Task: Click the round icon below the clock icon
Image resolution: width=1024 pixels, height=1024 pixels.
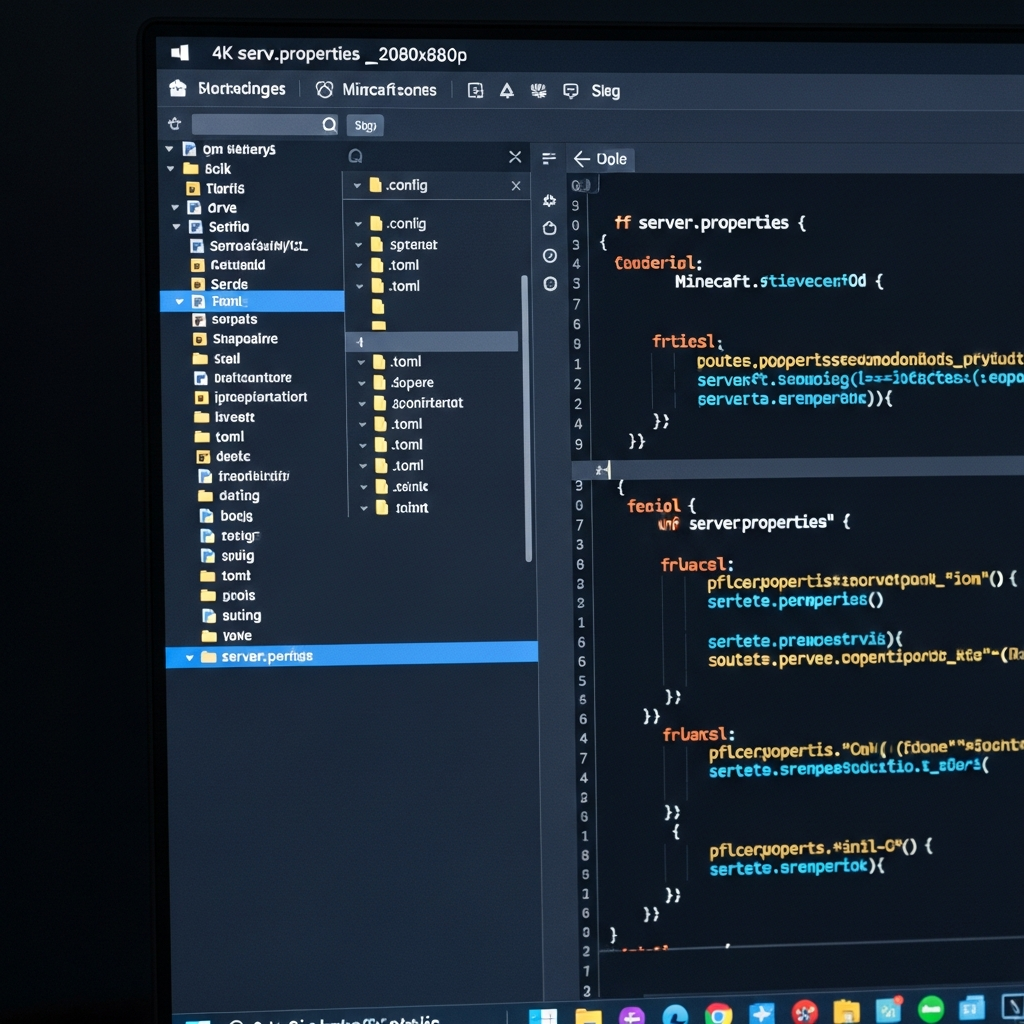Action: (x=551, y=283)
